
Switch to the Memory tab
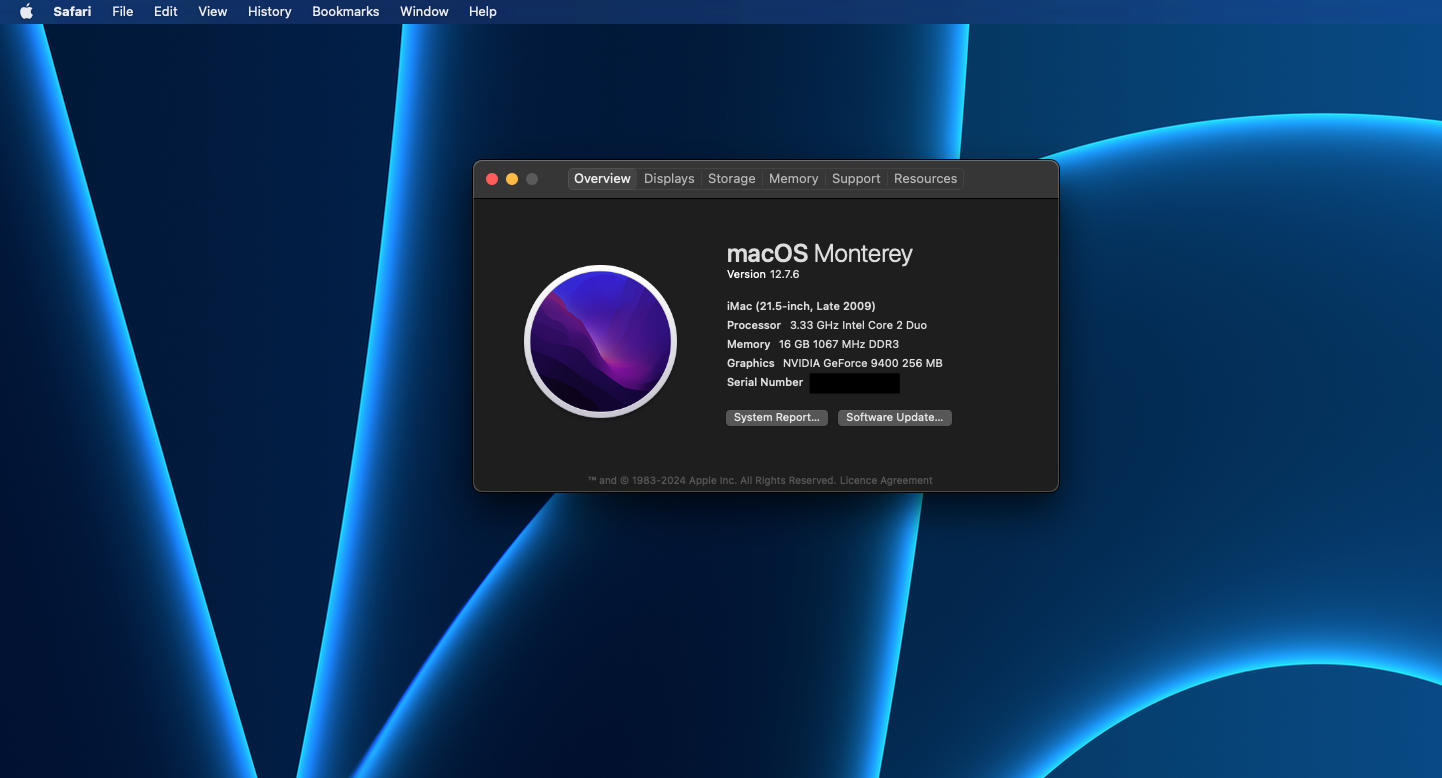click(x=794, y=179)
